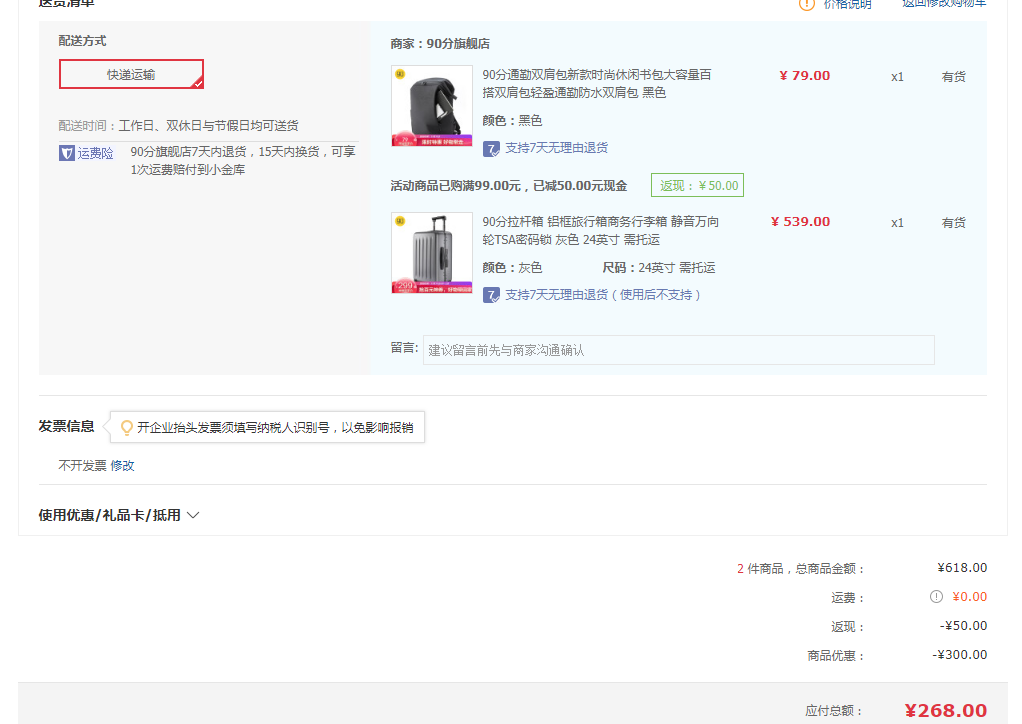Open the black backpack product thumbnail

coord(431,106)
